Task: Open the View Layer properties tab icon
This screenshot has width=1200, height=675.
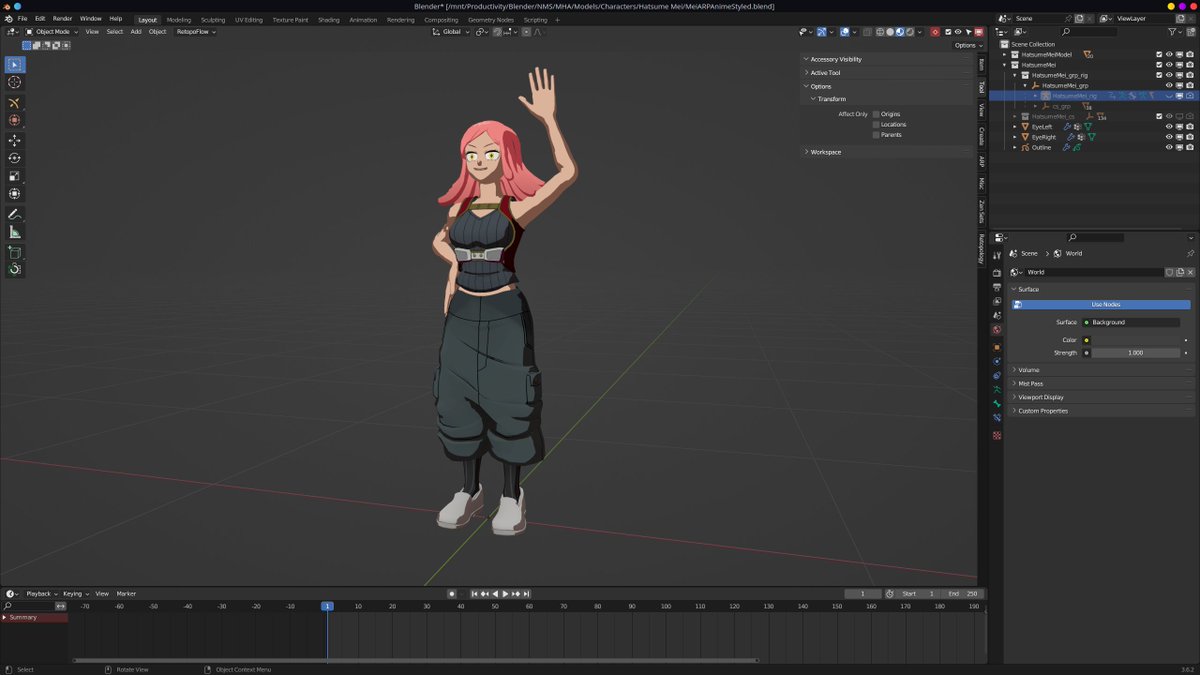Action: [997, 301]
